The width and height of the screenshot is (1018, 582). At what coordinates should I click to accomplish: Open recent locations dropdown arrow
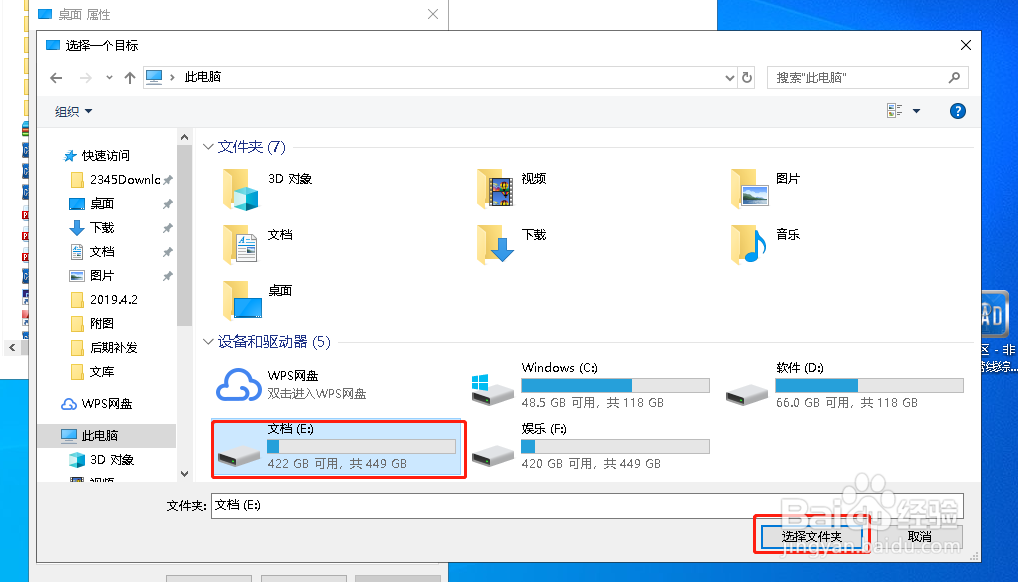click(x=109, y=78)
